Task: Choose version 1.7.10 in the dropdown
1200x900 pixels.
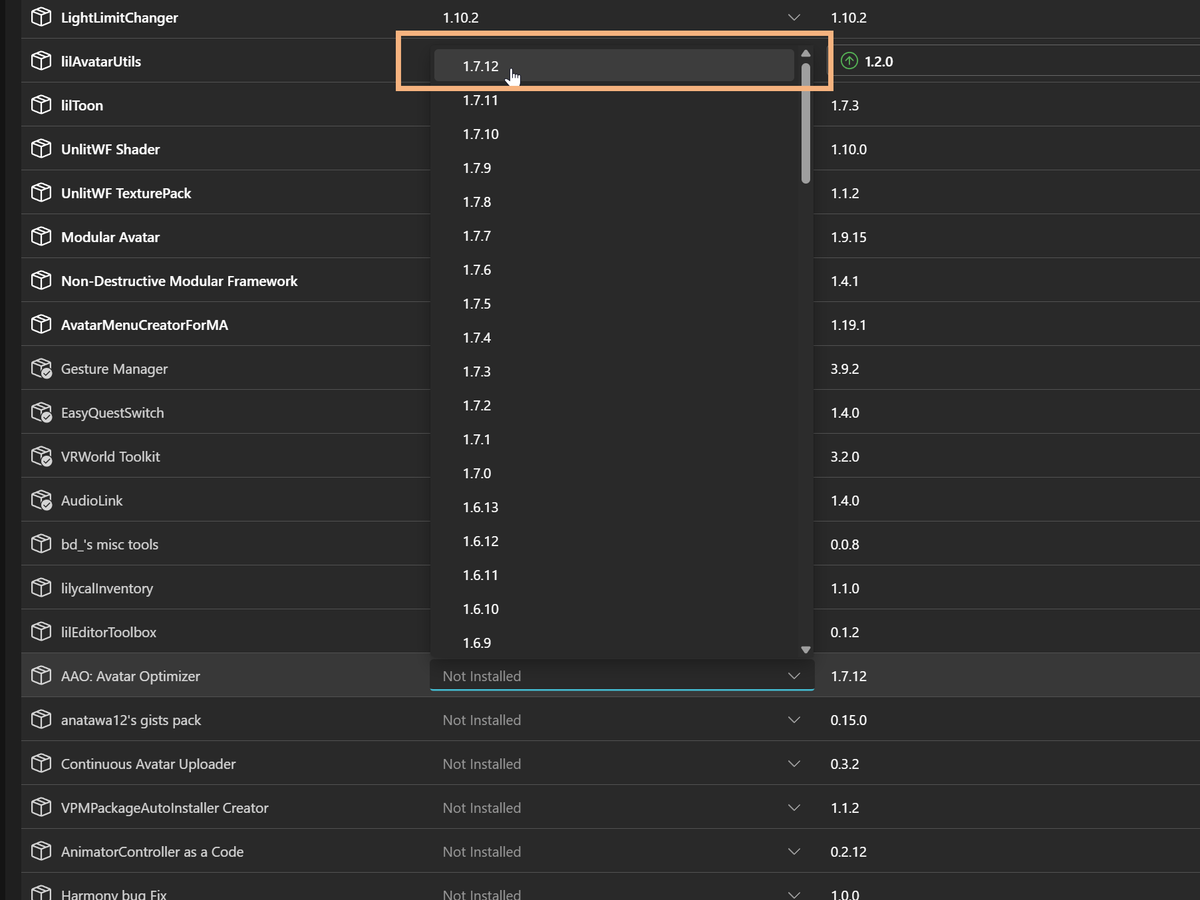Action: pos(614,134)
